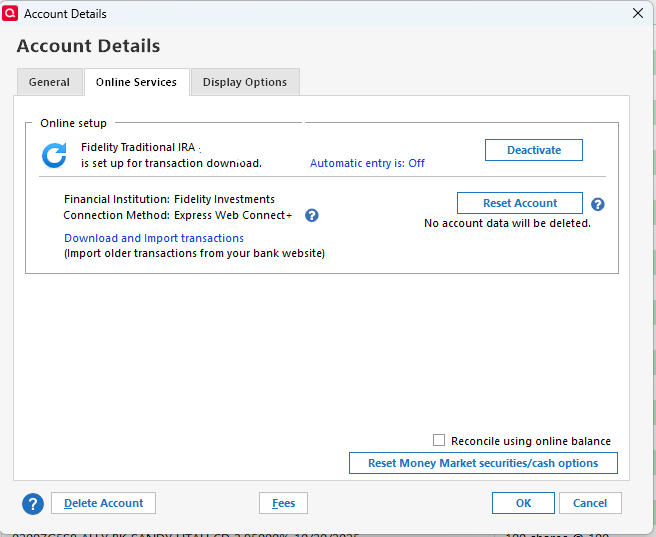Click the large help icon near Delete Account

[33, 504]
